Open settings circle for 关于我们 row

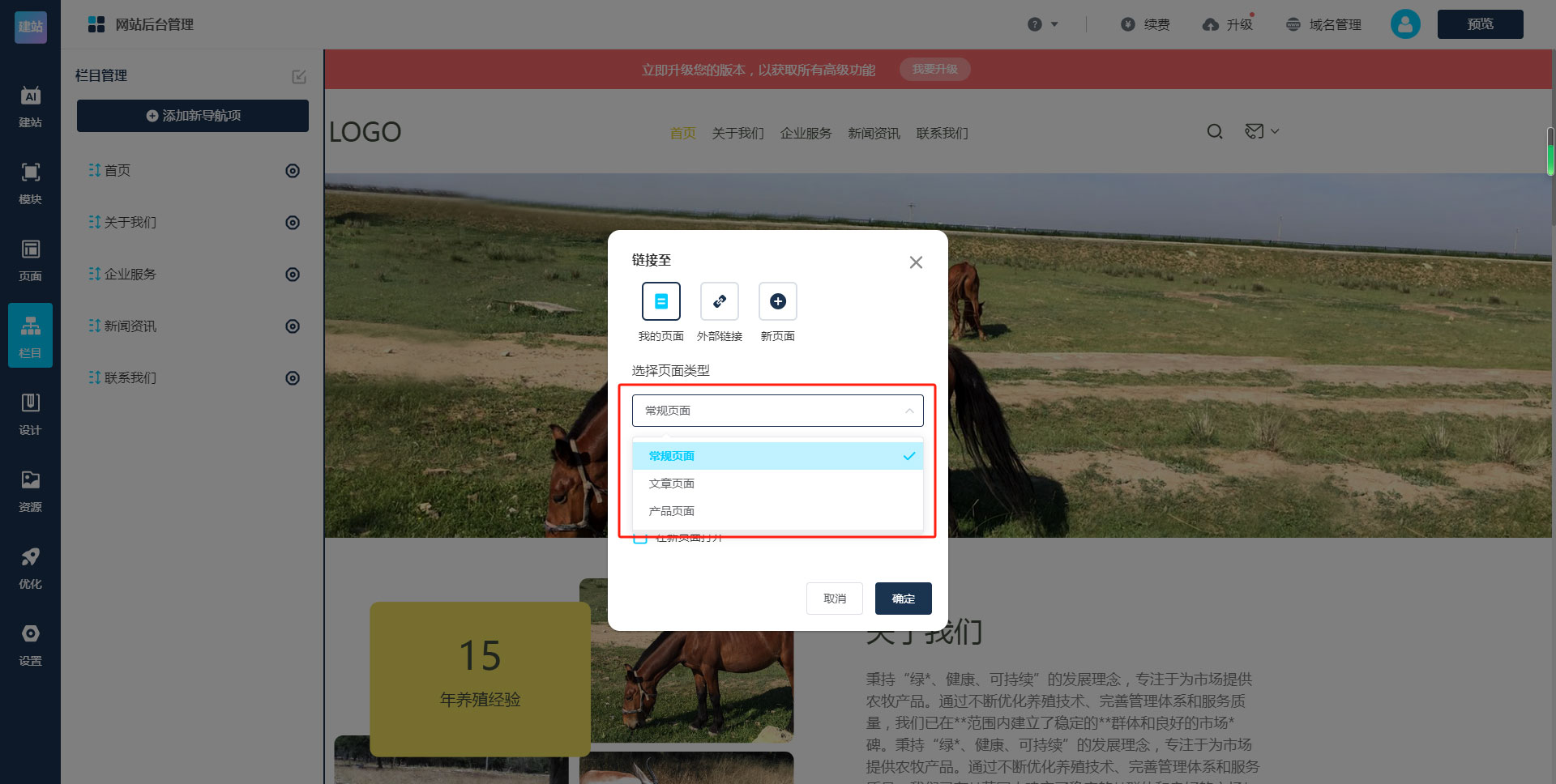point(293,223)
